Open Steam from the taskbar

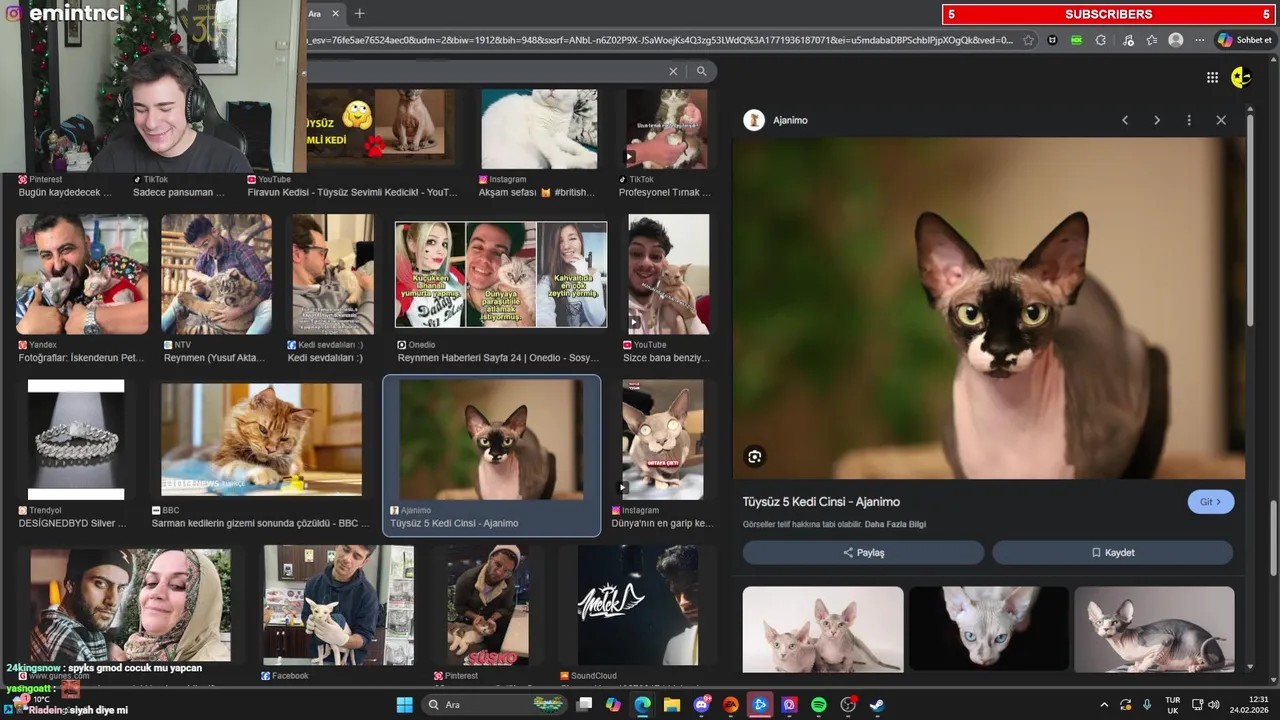click(x=877, y=705)
